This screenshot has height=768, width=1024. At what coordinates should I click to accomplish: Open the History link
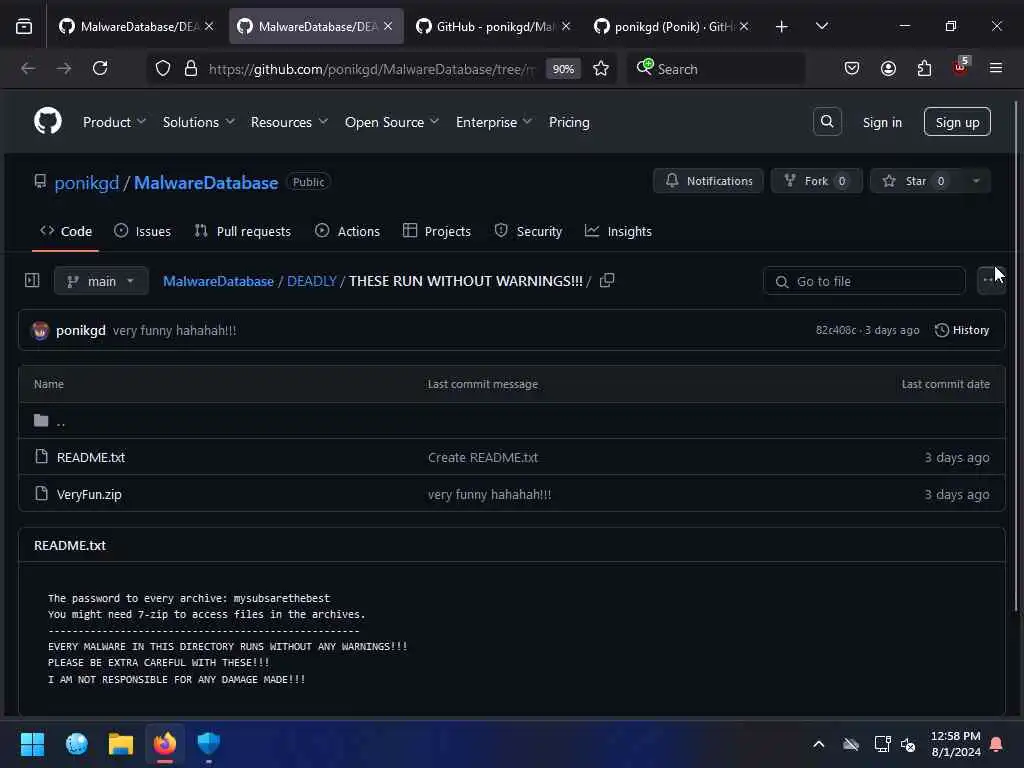click(961, 330)
